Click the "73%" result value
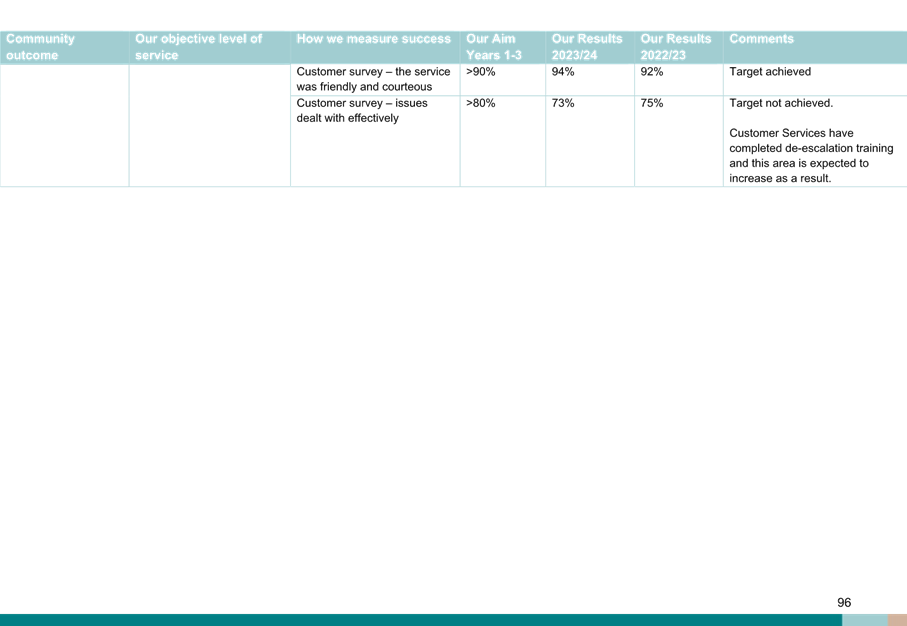Viewport: 907px width, 626px height. tap(563, 103)
